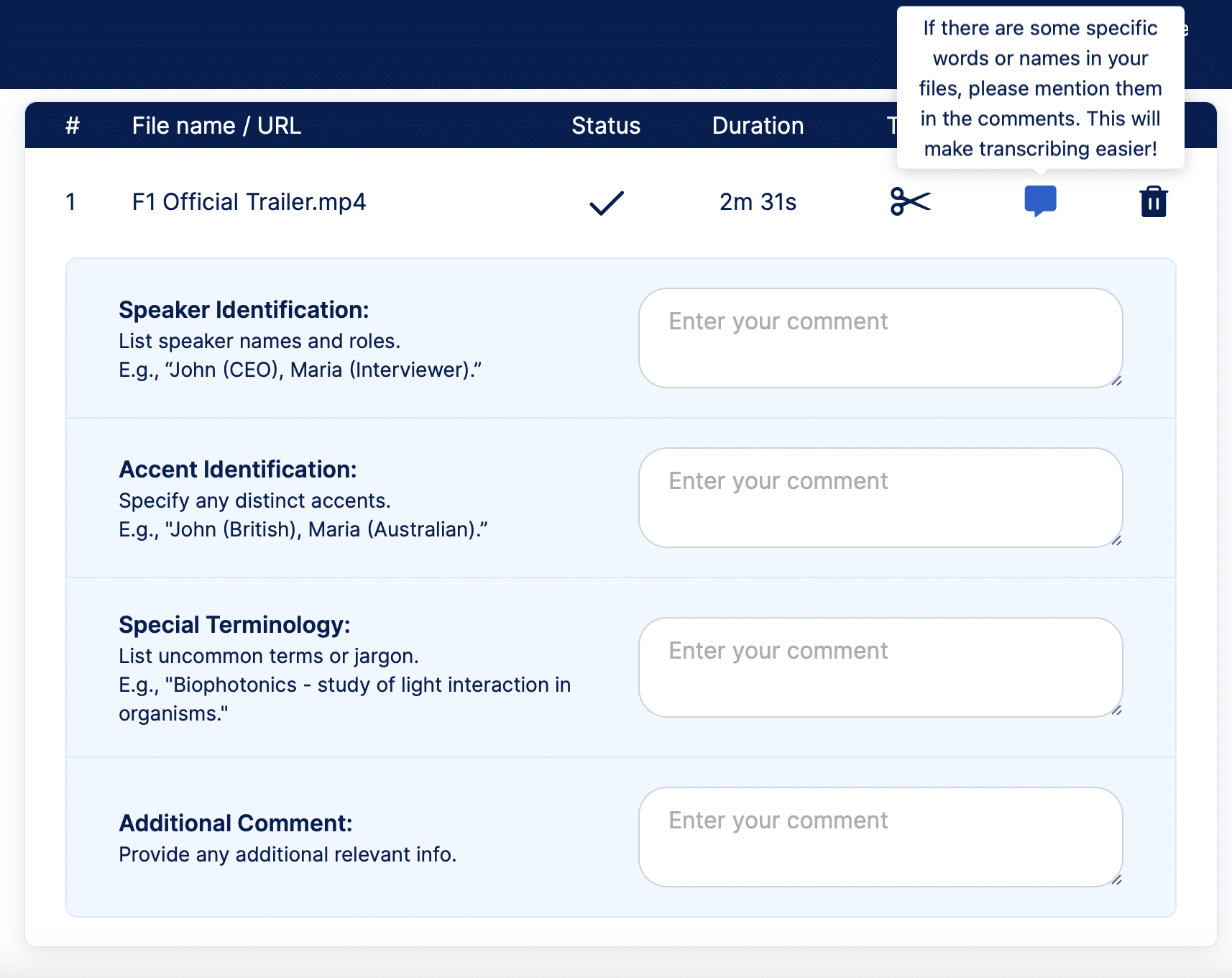Click the status checkmark for the uploaded file
This screenshot has width=1232, height=978.
tap(605, 202)
